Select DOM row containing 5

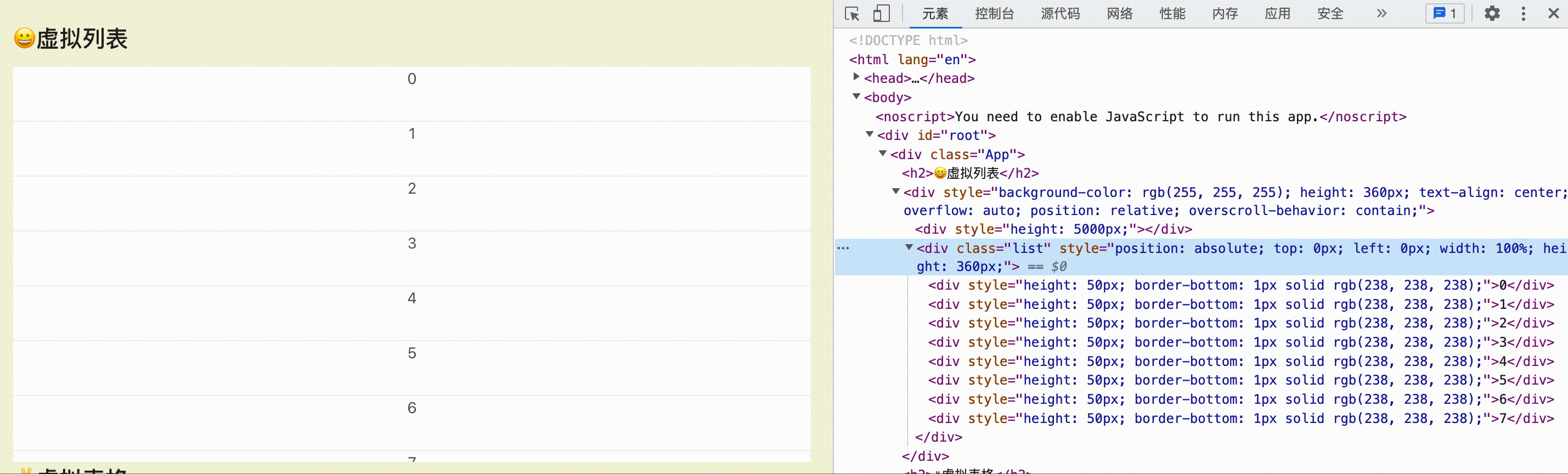point(1240,380)
